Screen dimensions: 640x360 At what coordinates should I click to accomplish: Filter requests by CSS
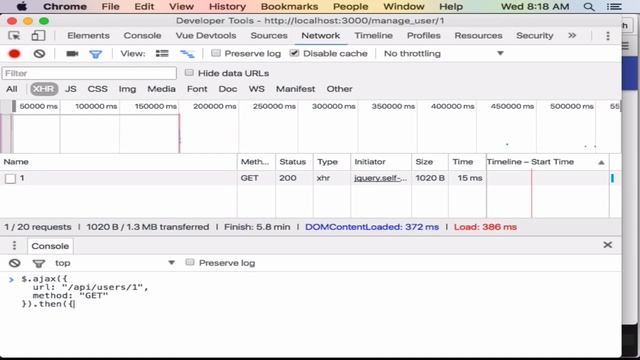[98, 89]
